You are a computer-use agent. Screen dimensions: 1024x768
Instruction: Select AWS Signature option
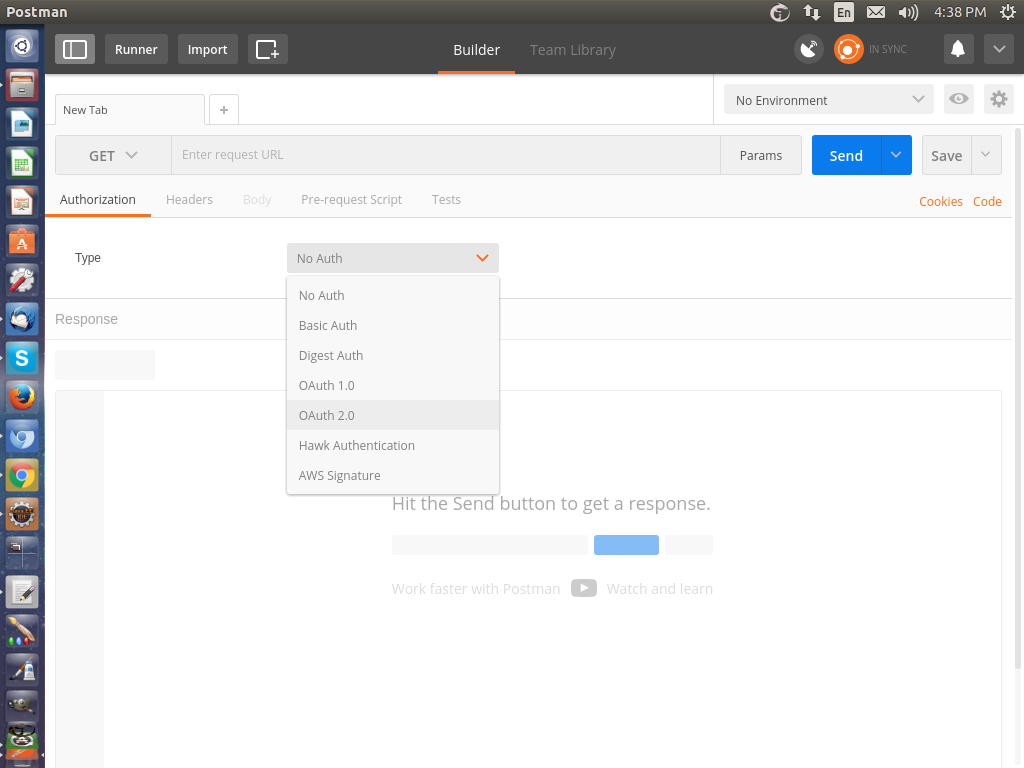(392, 475)
